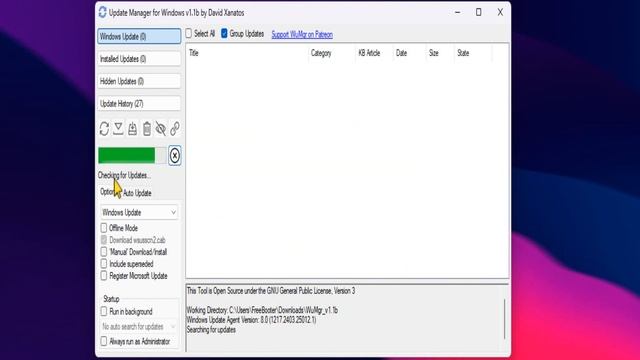Switch to the Options tab
This screenshot has width=640, height=360.
(108, 192)
